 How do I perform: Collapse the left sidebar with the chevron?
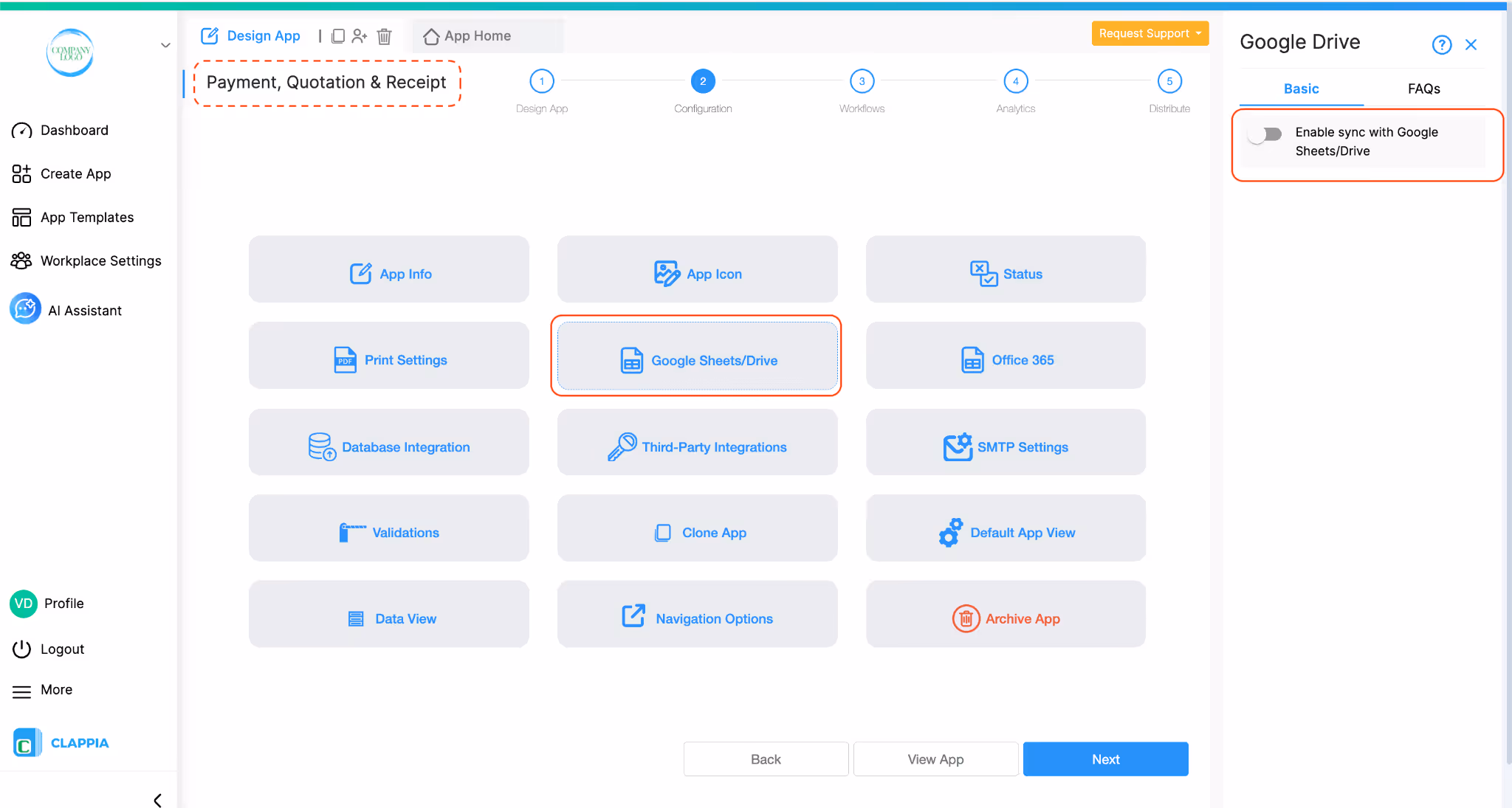157,800
